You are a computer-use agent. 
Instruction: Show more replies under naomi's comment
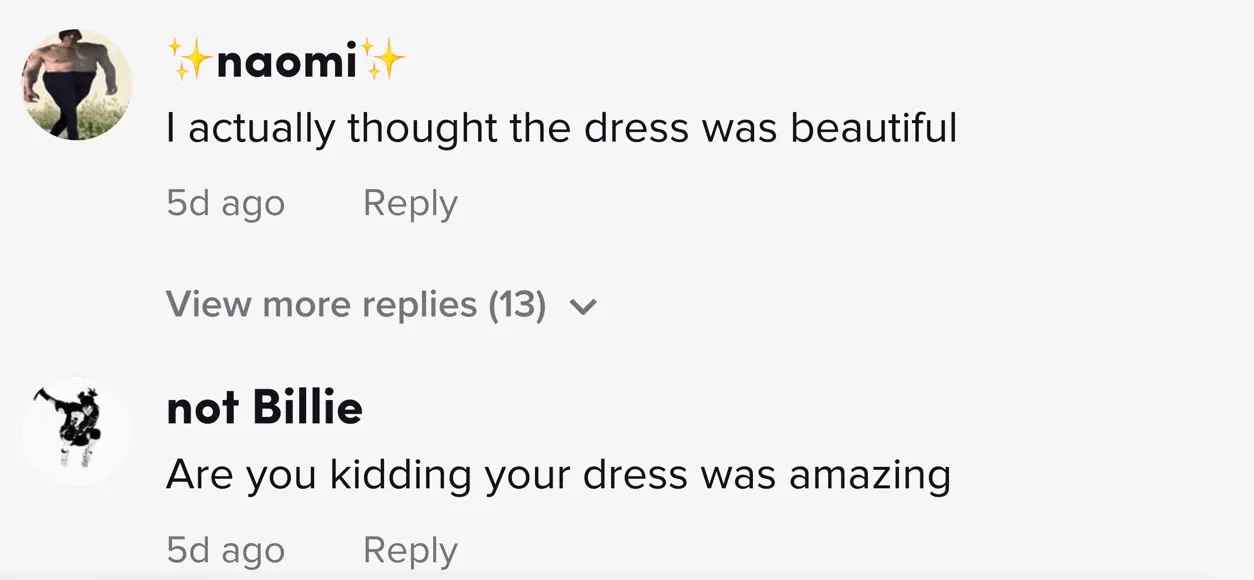click(356, 305)
